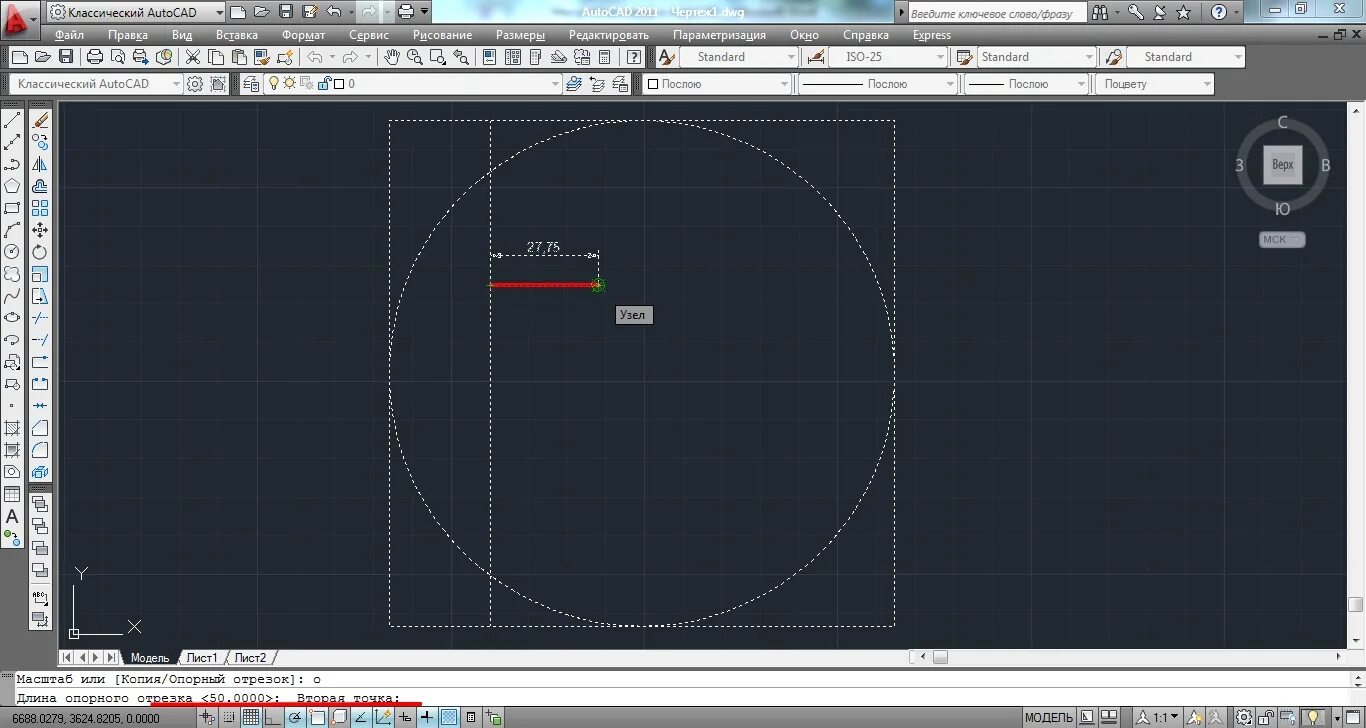Open the lineweight Послою dropdown
This screenshot has width=1366, height=728.
click(1027, 84)
